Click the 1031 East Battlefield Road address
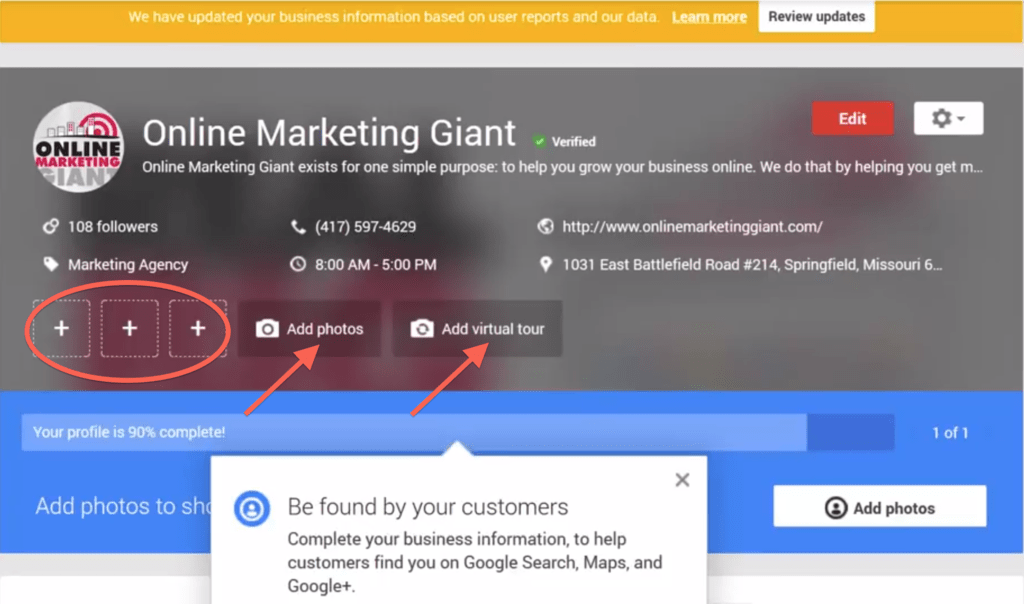1024x604 pixels. tap(752, 264)
